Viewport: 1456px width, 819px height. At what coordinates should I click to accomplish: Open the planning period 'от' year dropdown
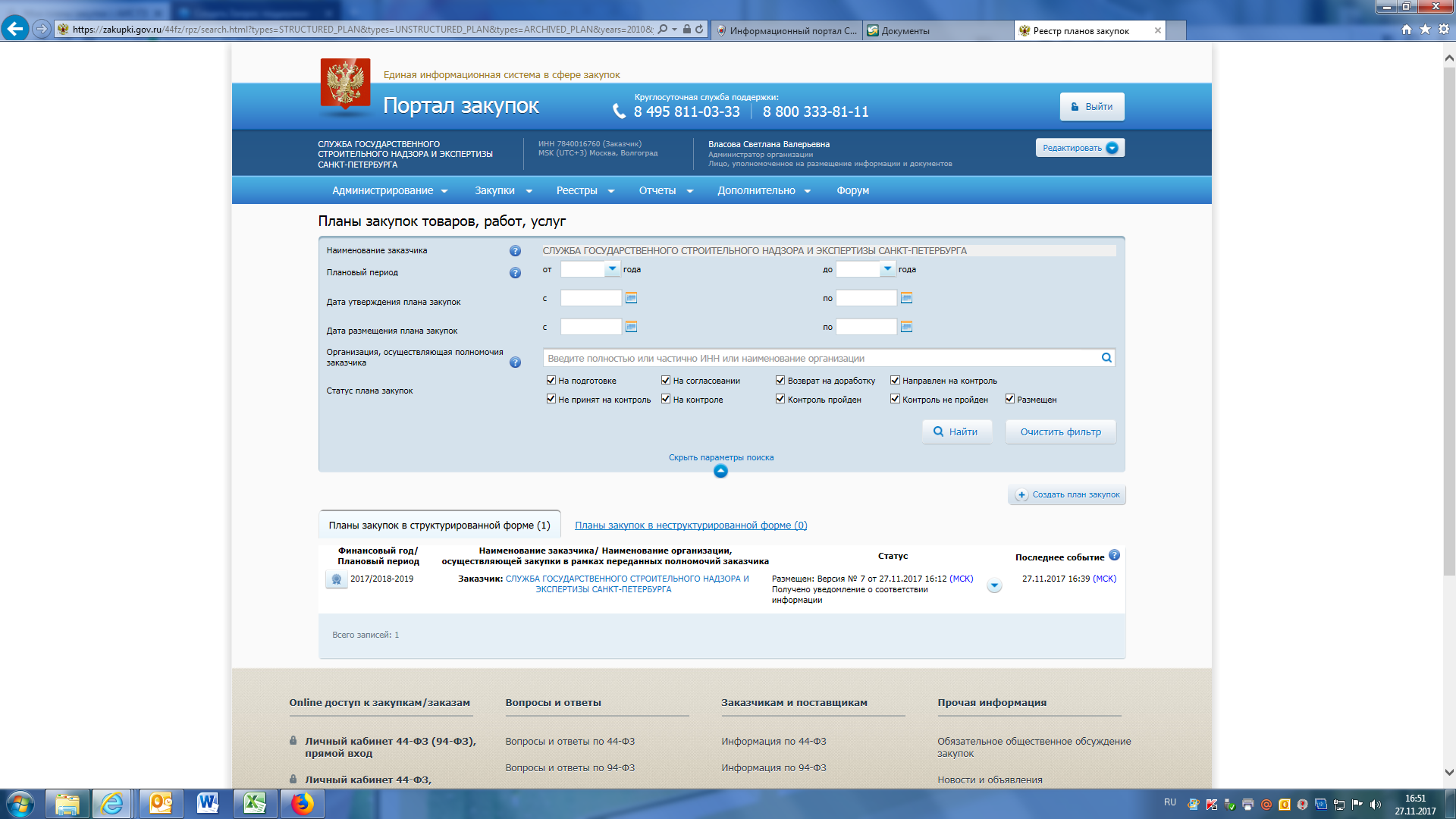click(612, 268)
